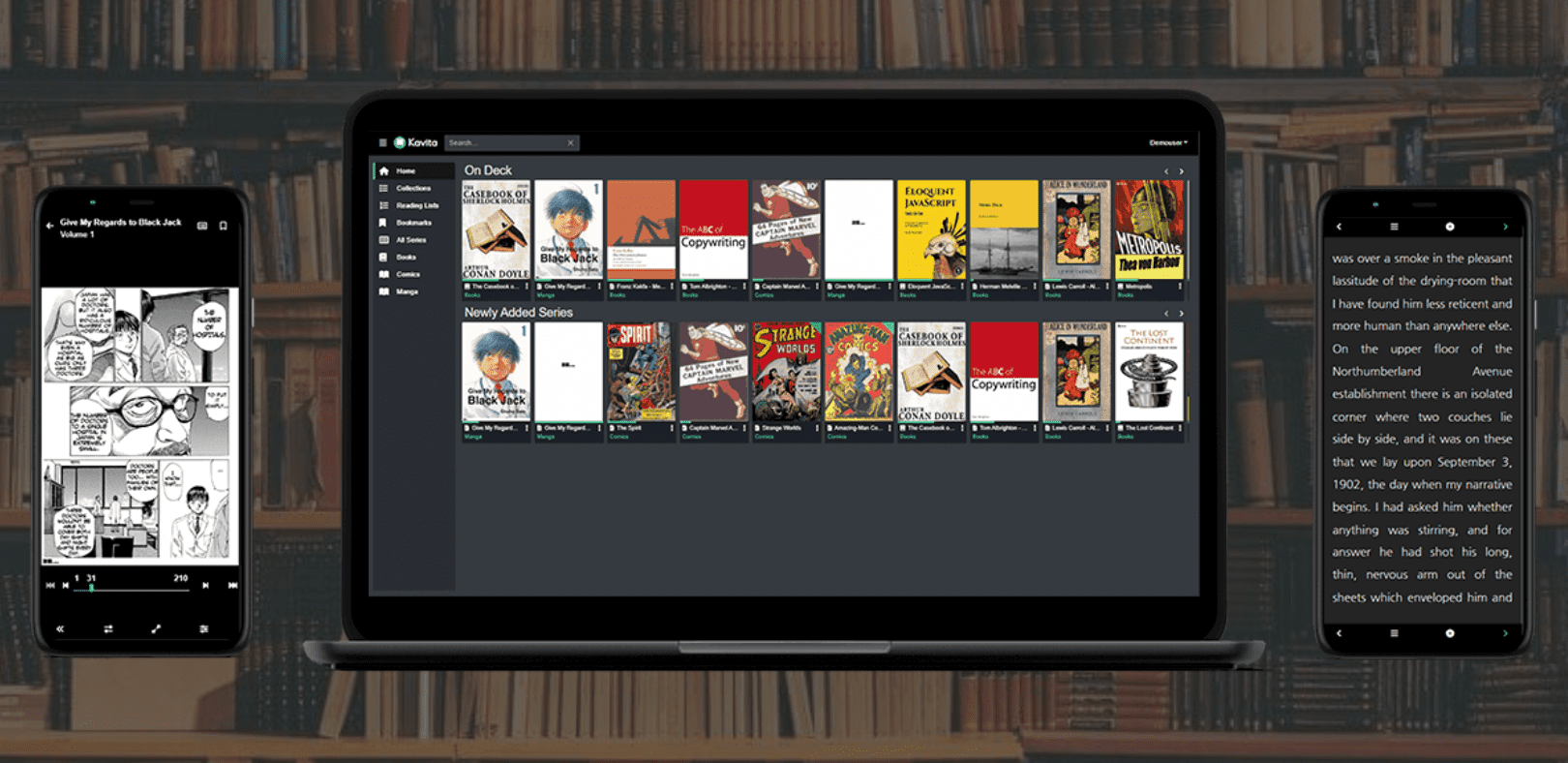1568x763 pixels.
Task: Open the Strange Worlds series title link
Action: click(782, 427)
